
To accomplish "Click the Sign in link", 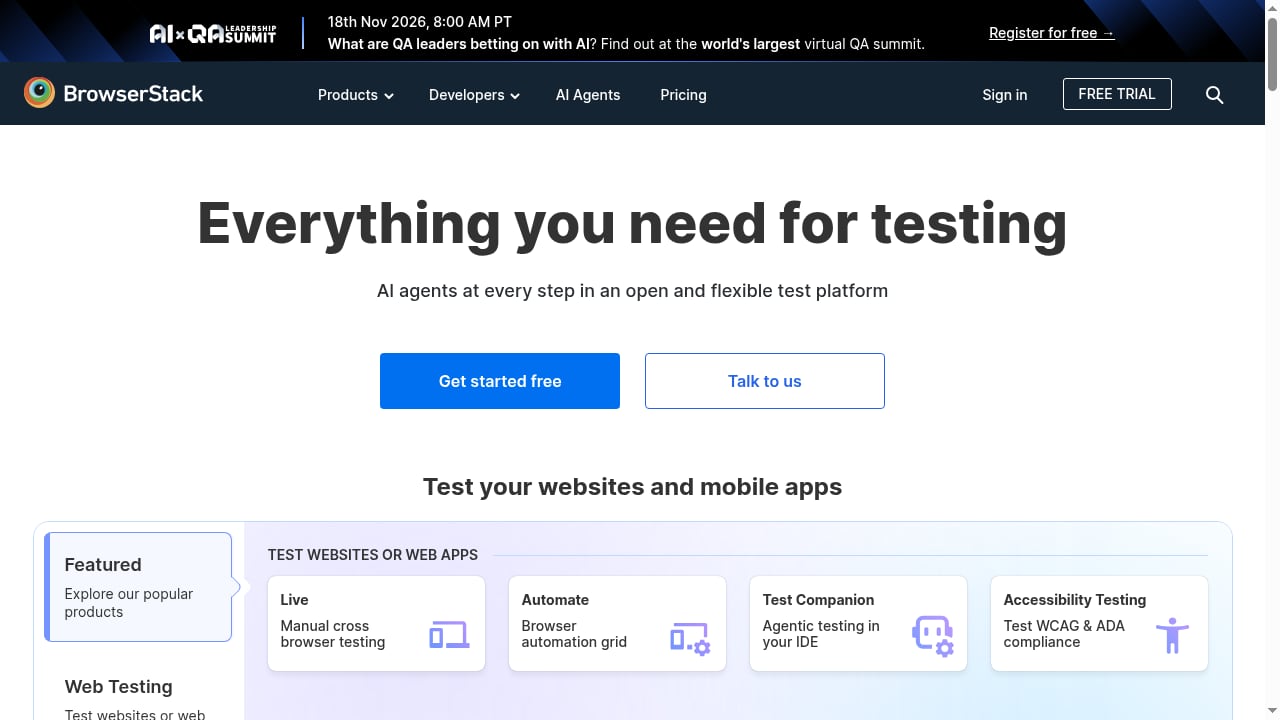I will (x=1004, y=95).
